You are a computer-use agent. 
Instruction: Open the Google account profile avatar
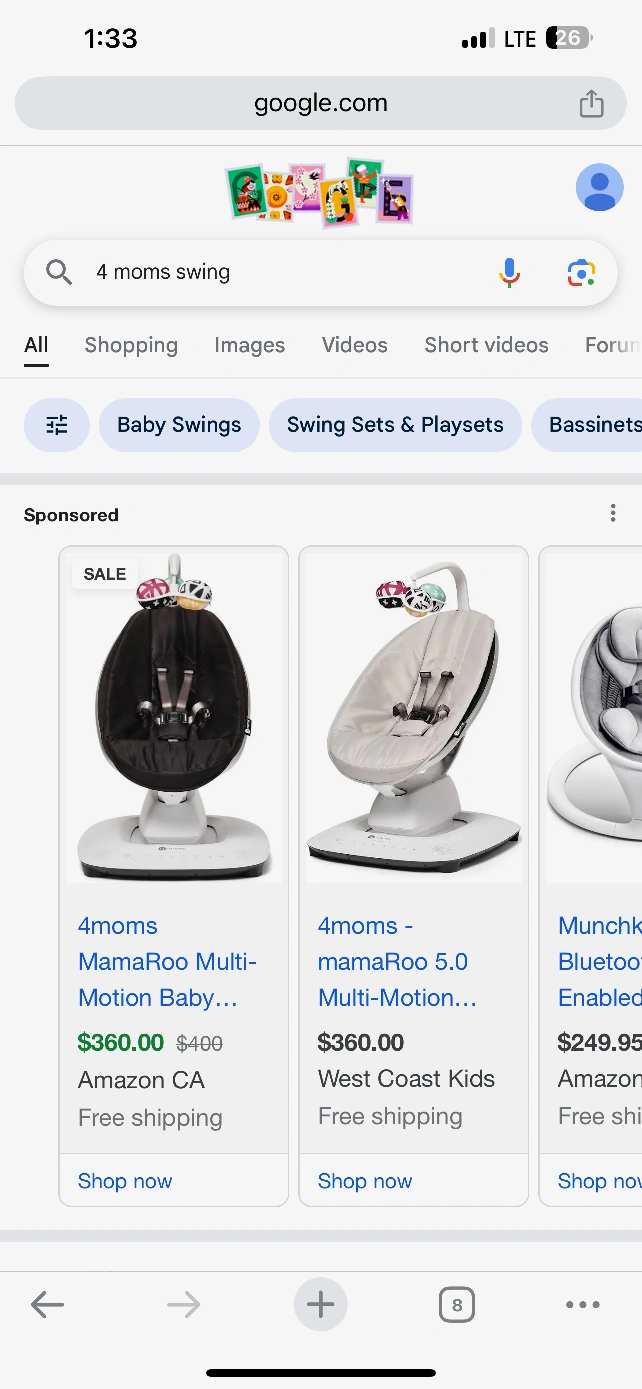(599, 187)
